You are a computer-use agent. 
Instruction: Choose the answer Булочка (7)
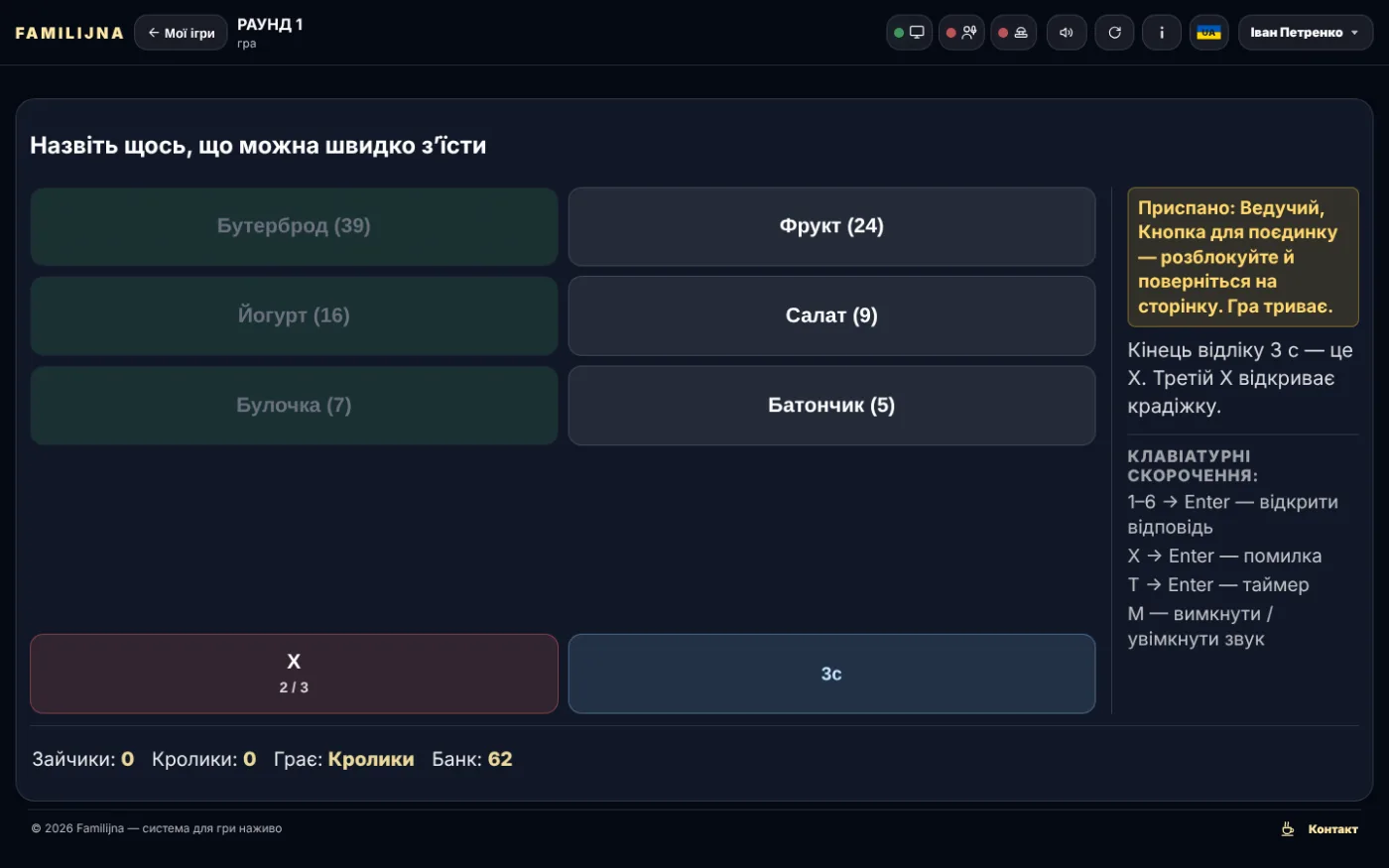294,406
